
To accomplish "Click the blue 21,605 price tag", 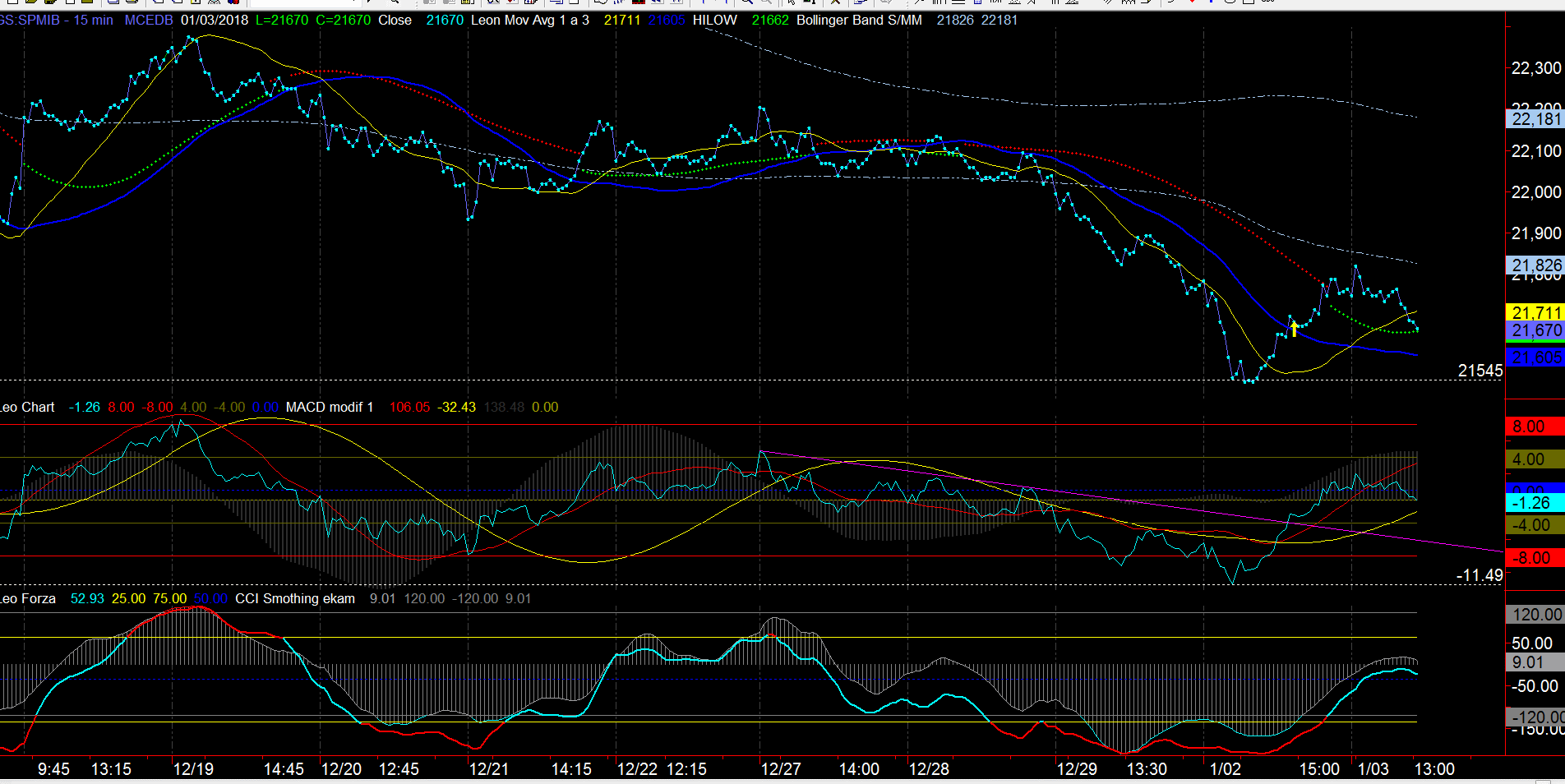I will coord(1535,357).
